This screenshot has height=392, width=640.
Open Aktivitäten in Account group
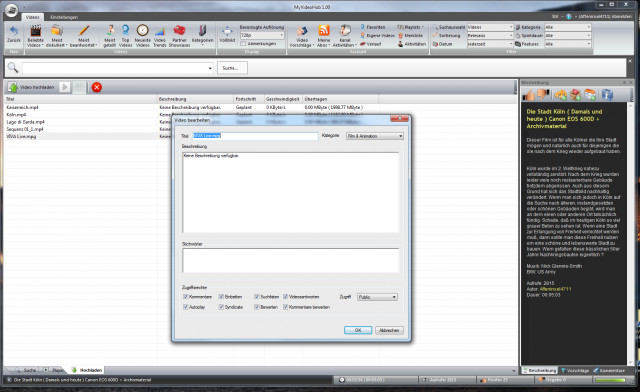[412, 44]
